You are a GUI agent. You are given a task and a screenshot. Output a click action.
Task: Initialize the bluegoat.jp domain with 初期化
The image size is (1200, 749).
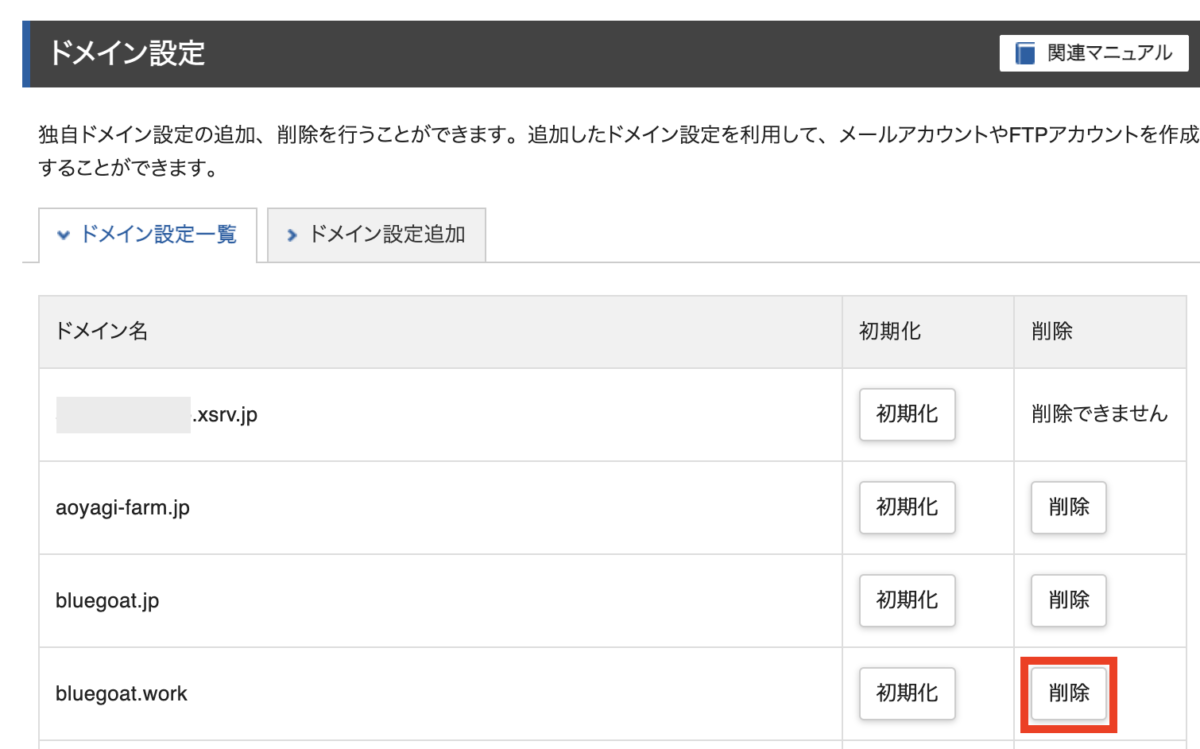click(907, 600)
